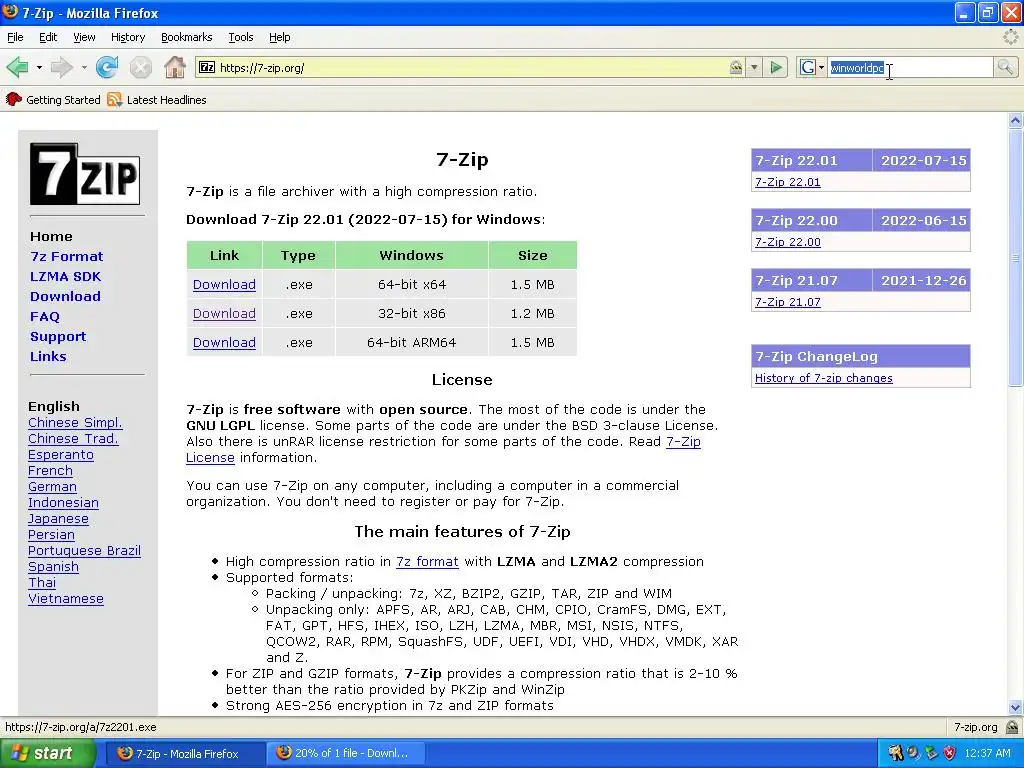Click the padlock icon in address bar

(736, 67)
